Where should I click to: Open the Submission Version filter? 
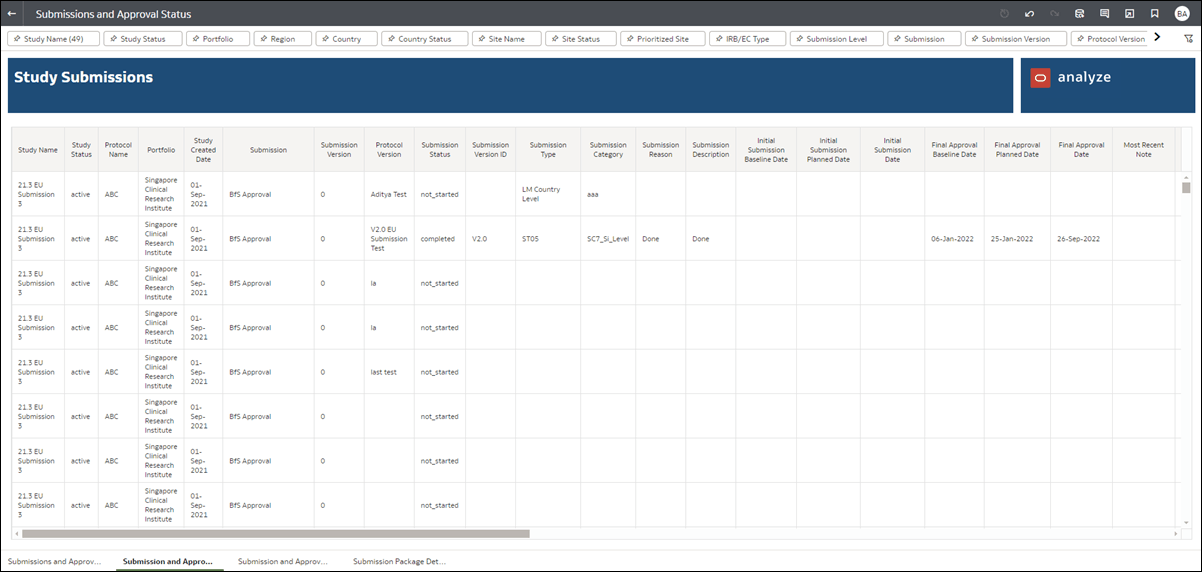[1015, 38]
